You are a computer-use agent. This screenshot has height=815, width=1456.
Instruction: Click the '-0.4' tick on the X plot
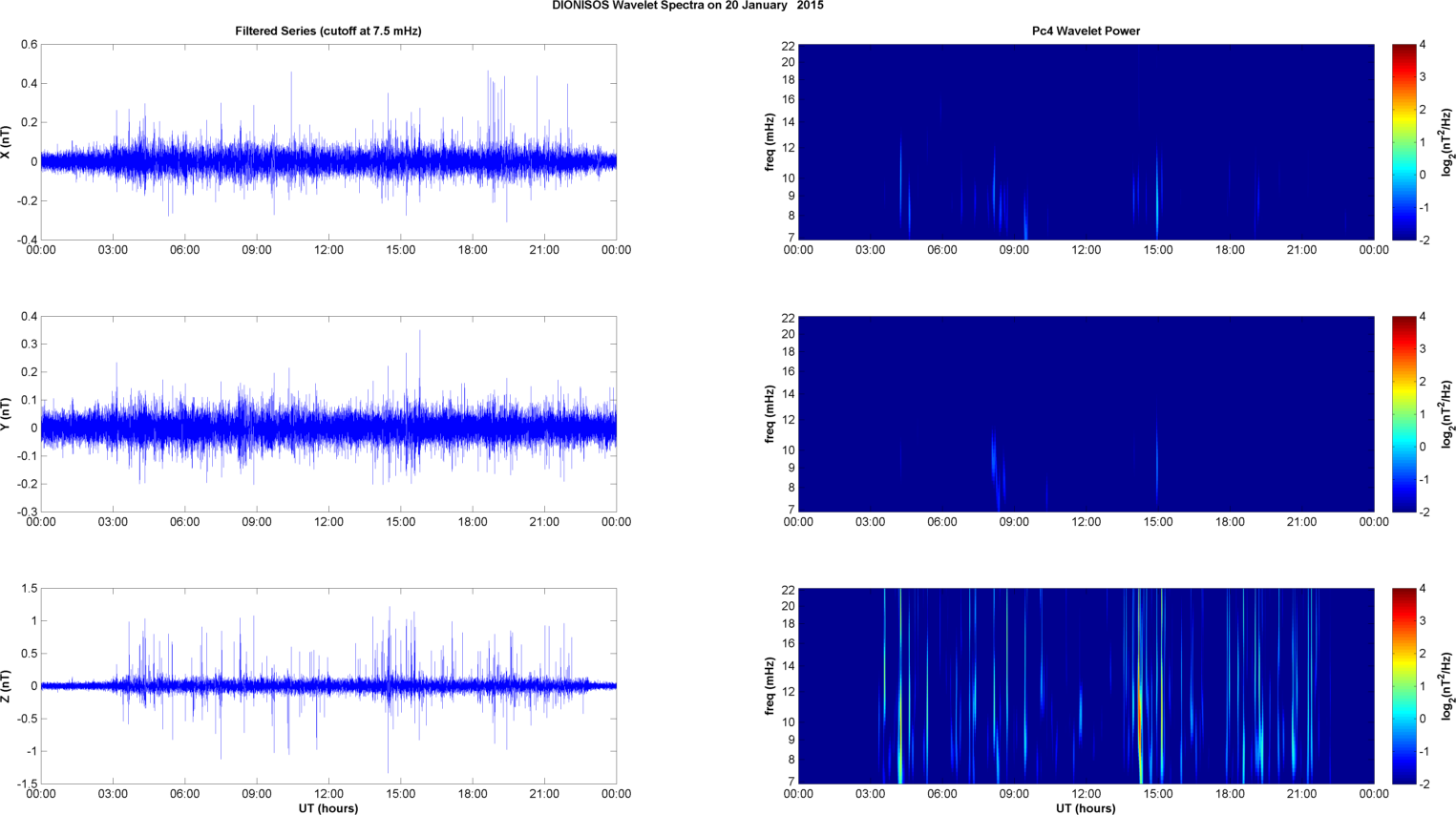coord(28,240)
